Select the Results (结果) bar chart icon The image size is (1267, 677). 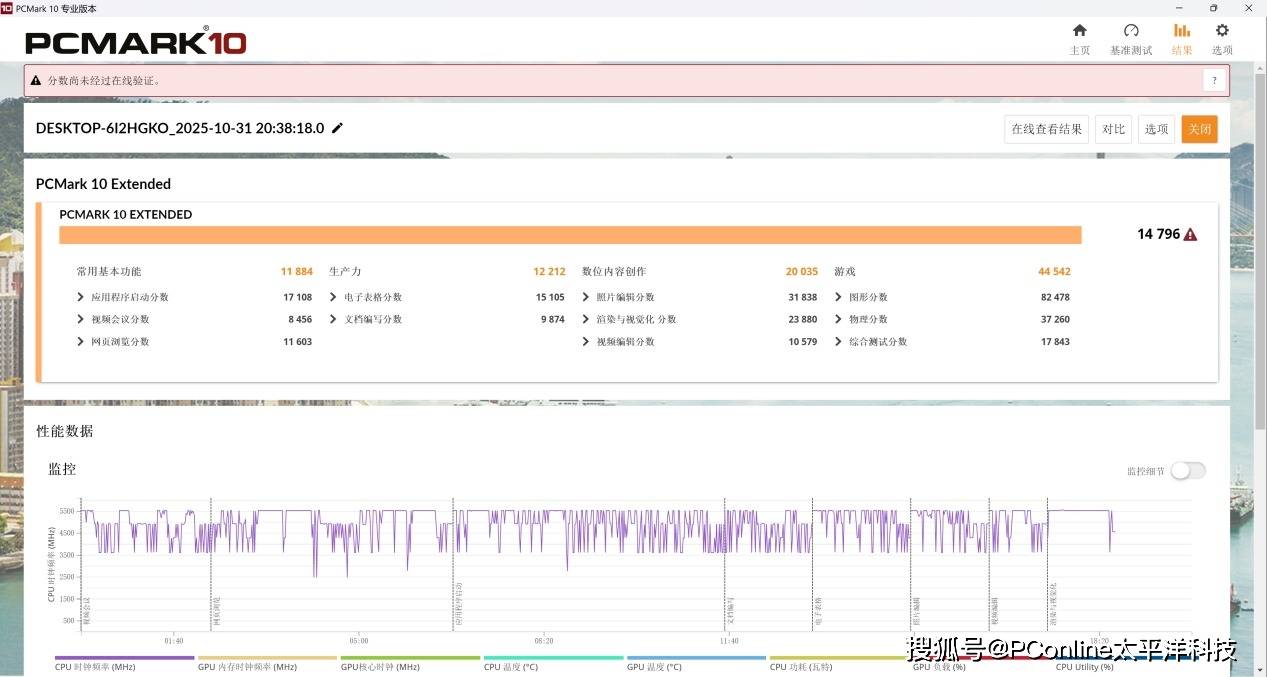(x=1181, y=31)
